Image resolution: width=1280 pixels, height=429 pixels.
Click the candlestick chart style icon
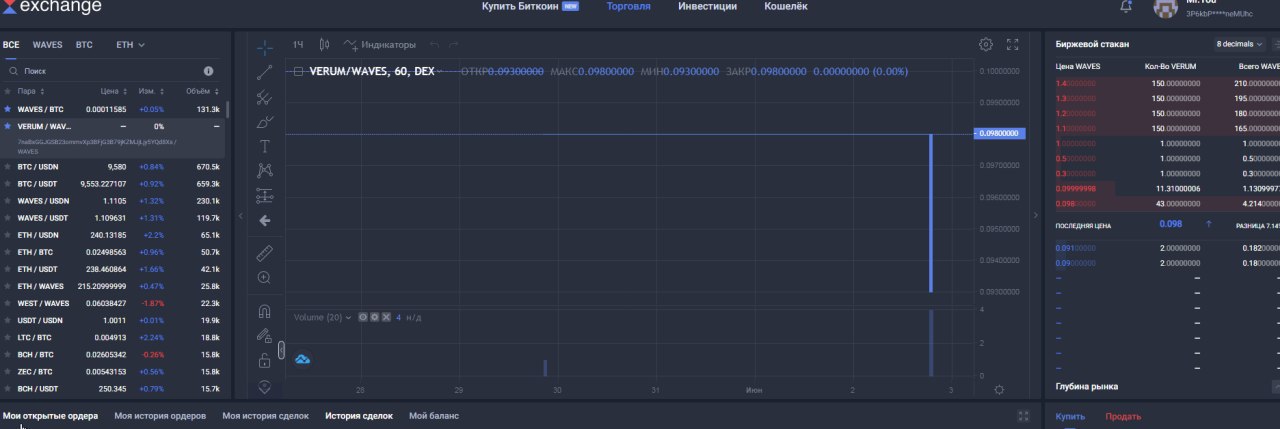(324, 44)
